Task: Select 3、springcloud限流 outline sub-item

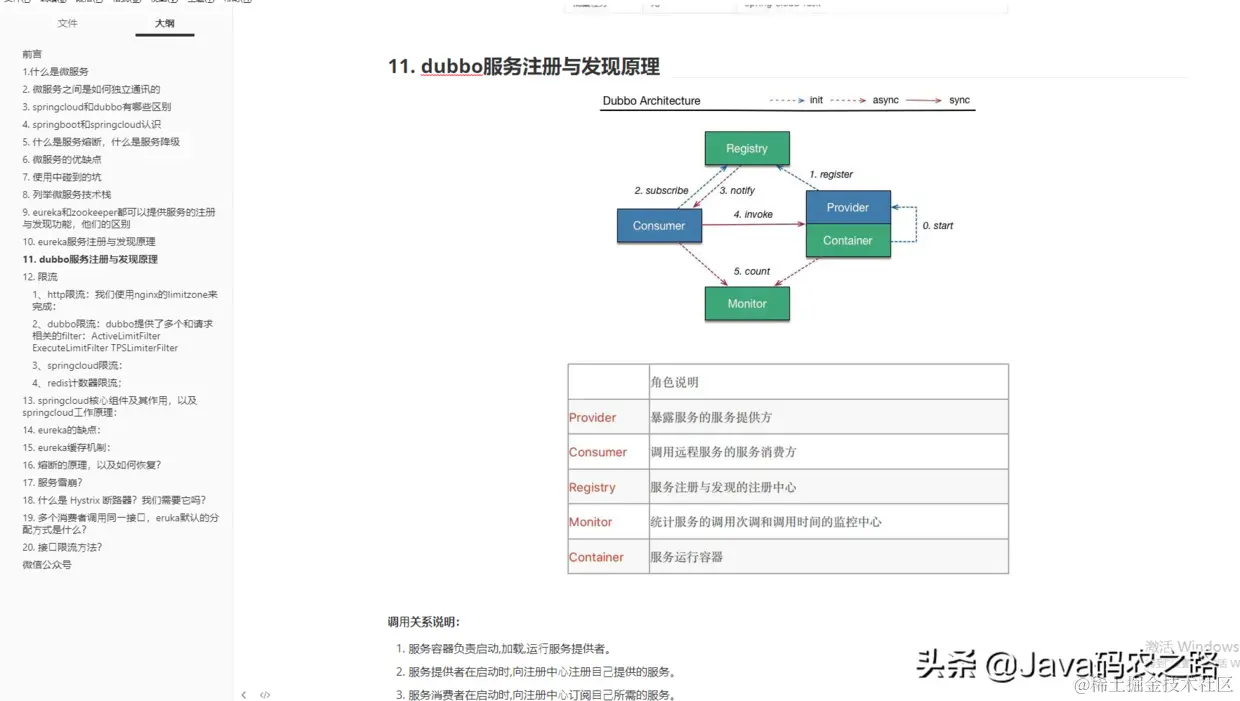Action: coord(77,365)
